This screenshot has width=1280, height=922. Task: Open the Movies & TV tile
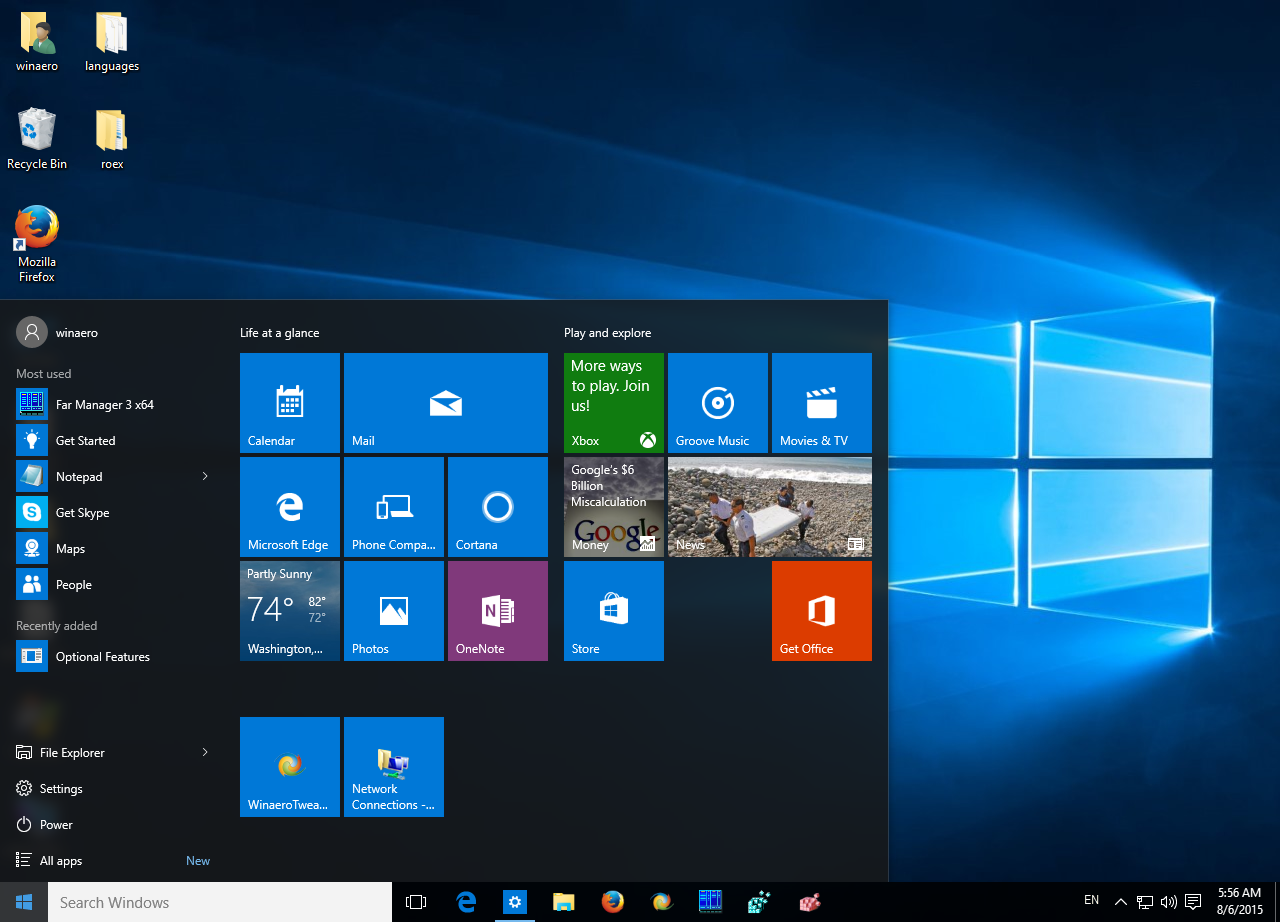821,403
